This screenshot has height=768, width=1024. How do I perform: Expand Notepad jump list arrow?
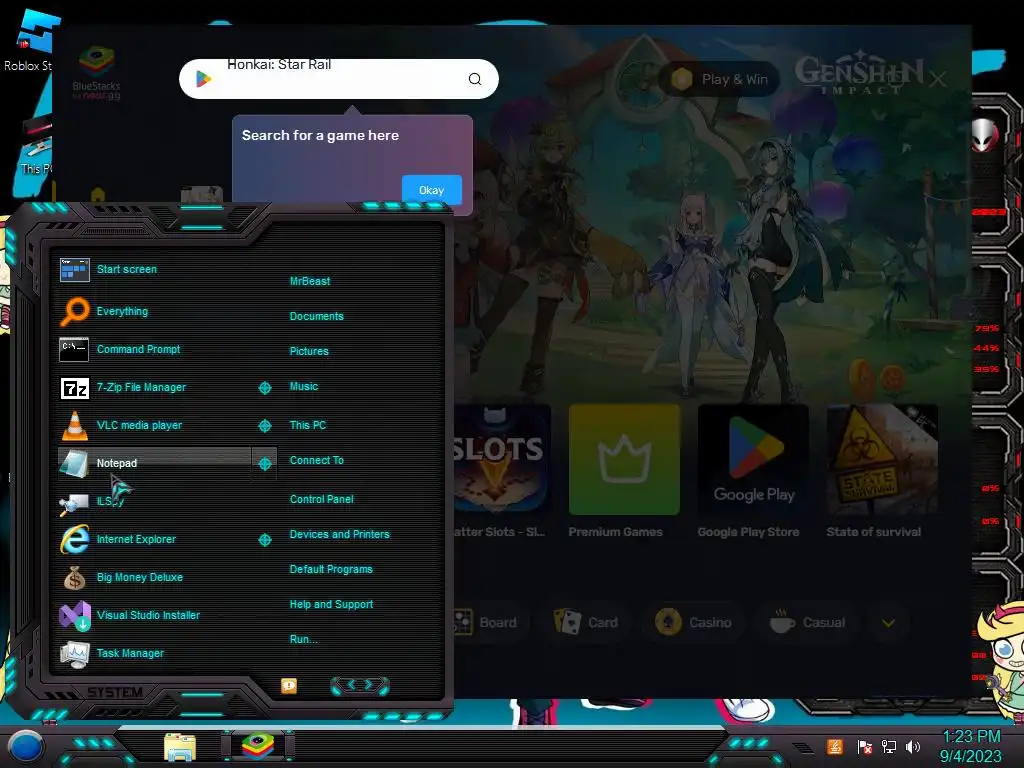[x=264, y=464]
